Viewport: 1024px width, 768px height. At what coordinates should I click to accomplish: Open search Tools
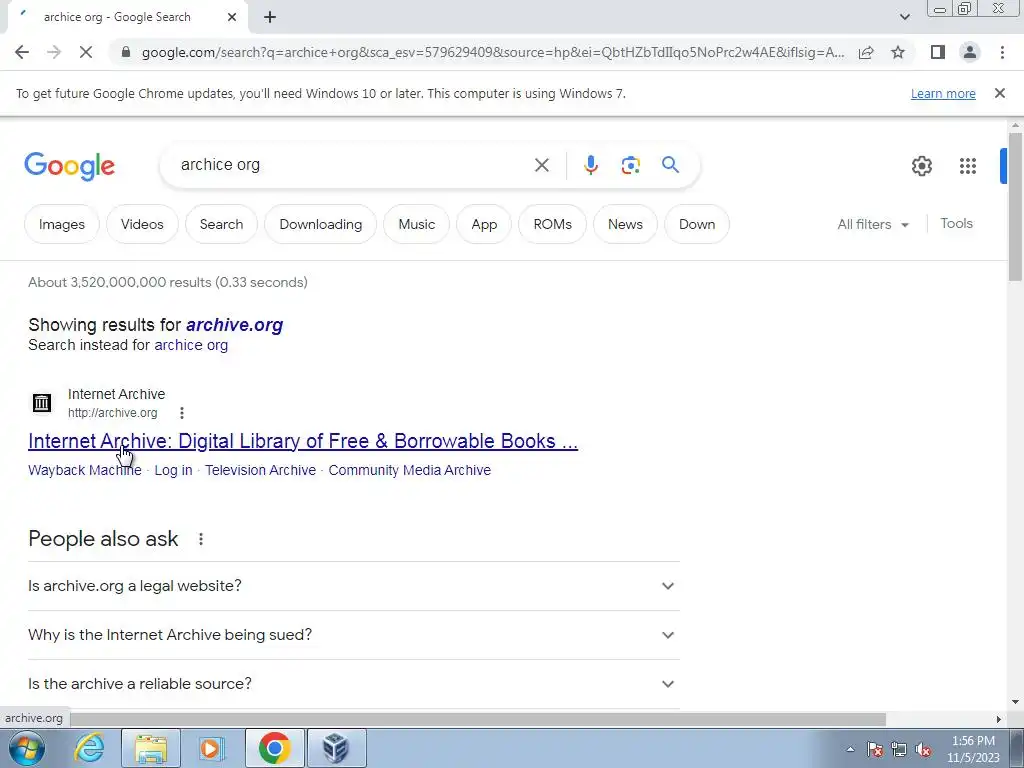click(x=956, y=223)
